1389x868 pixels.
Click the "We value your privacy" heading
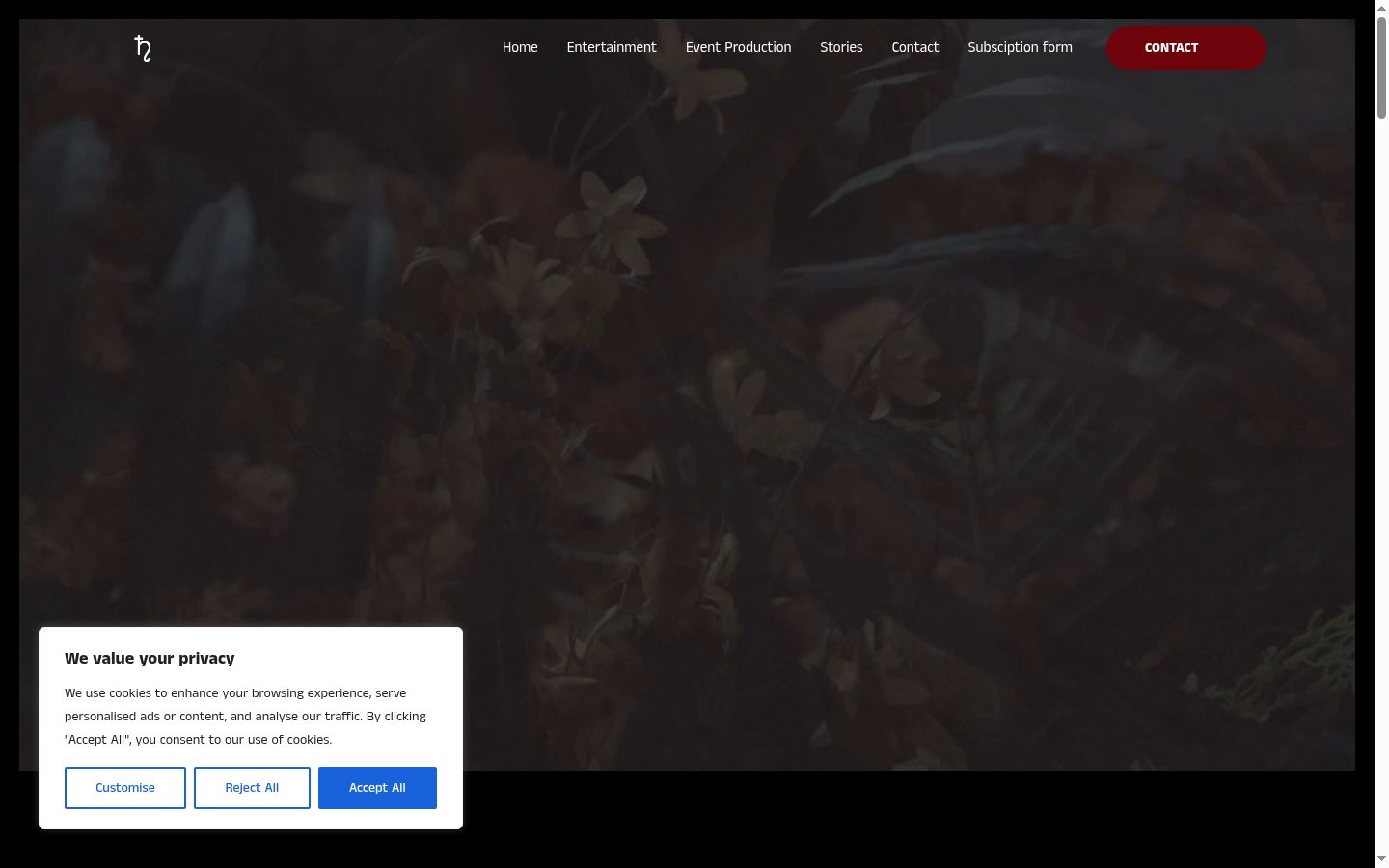pyautogui.click(x=150, y=659)
